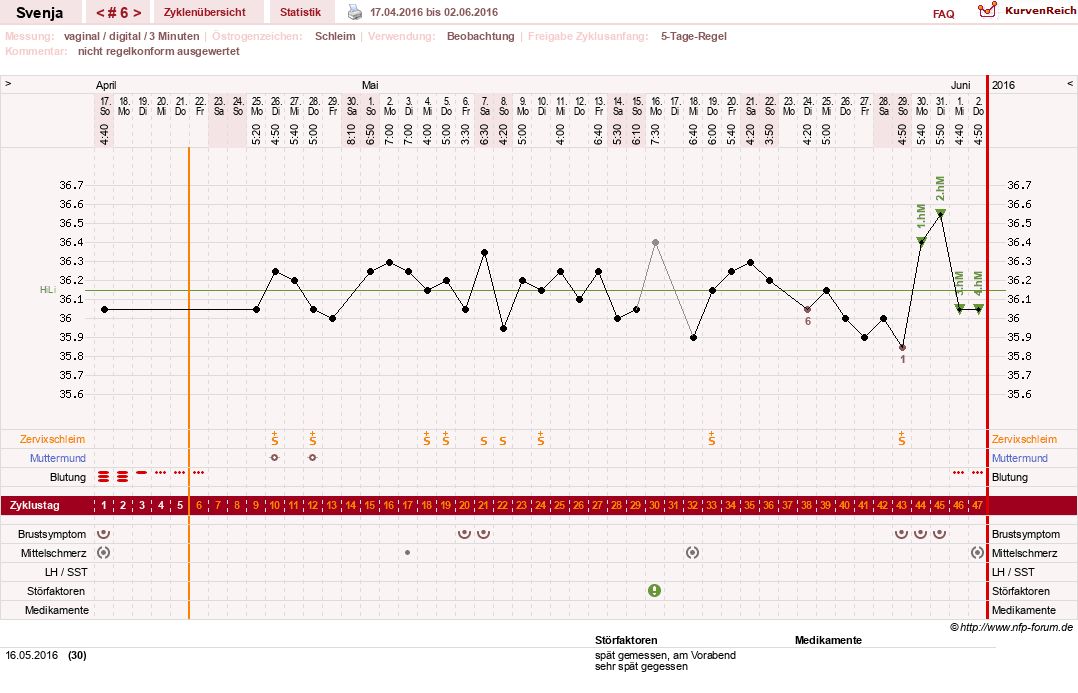Open the Zyklenübersicht tab
Screen dimensions: 1078x693
click(204, 12)
